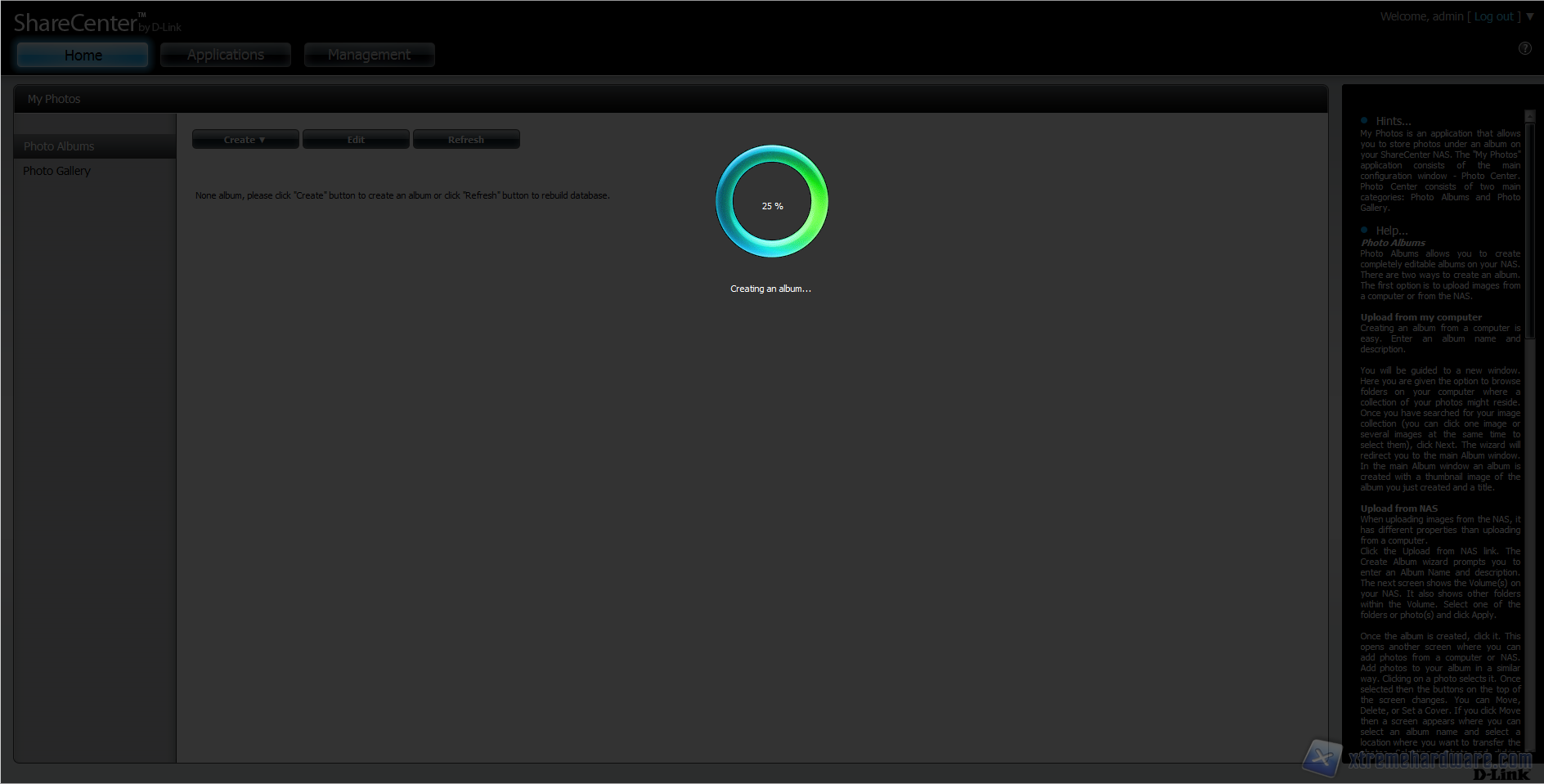
Task: Switch to the Home tab
Action: coord(83,55)
